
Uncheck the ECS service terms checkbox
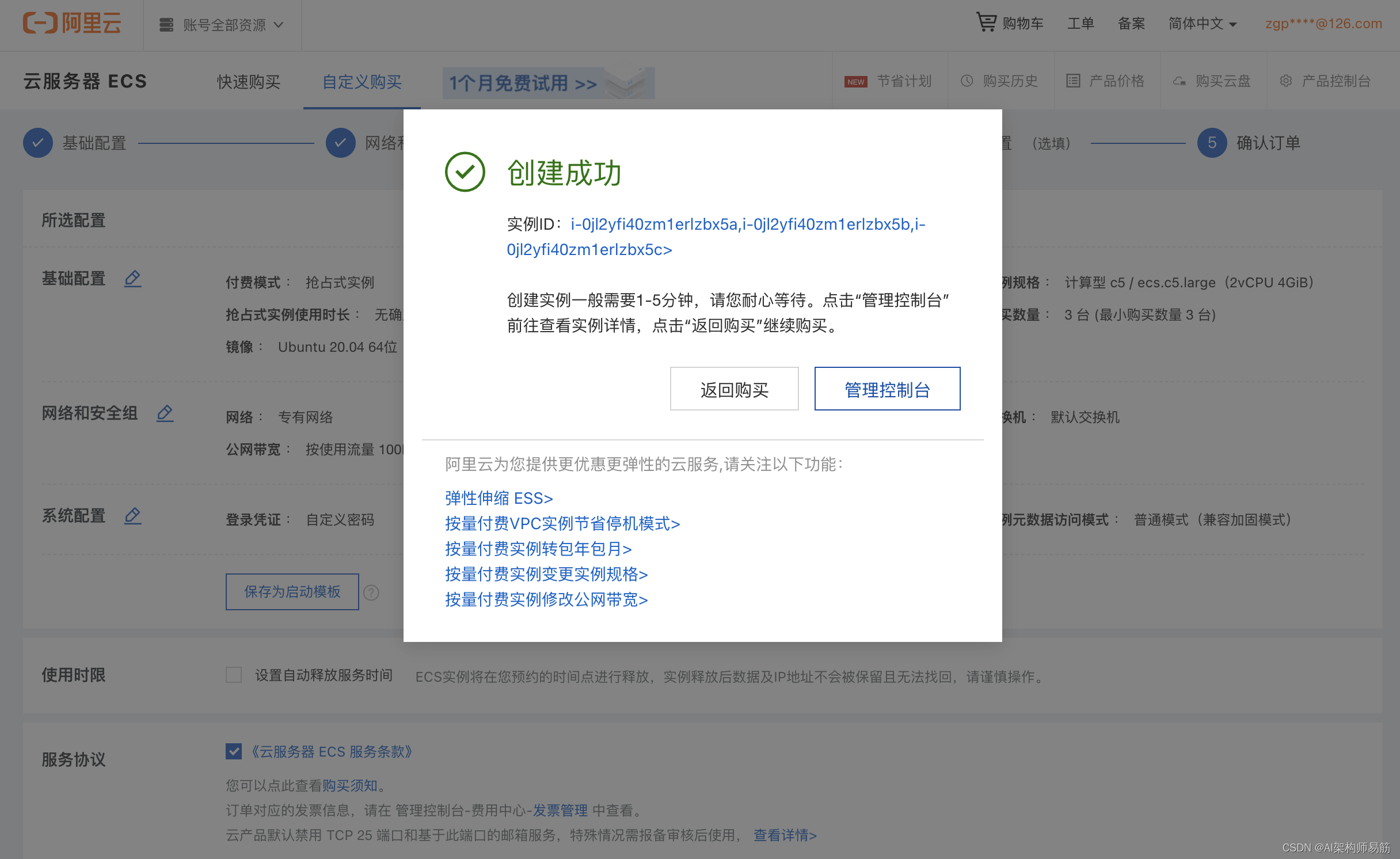pos(234,751)
